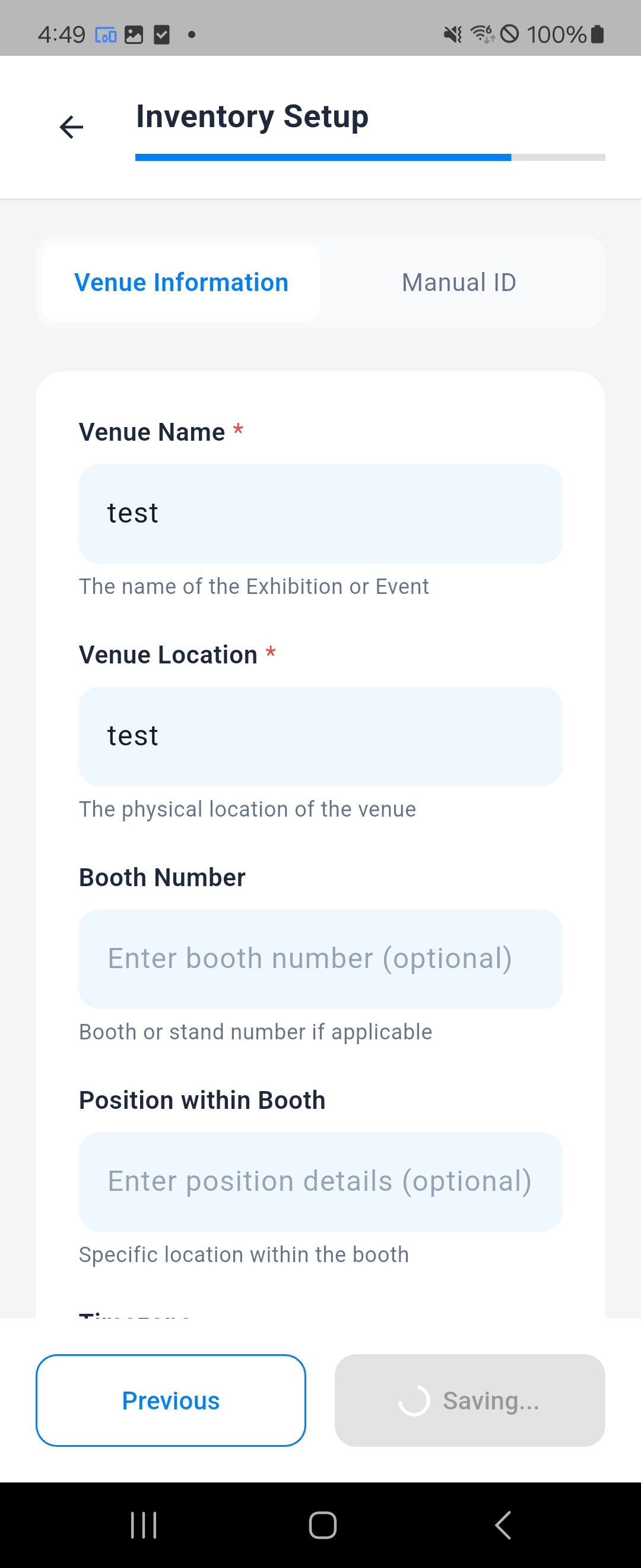Image resolution: width=641 pixels, height=1568 pixels.
Task: Switch to the Manual ID tab
Action: point(459,283)
